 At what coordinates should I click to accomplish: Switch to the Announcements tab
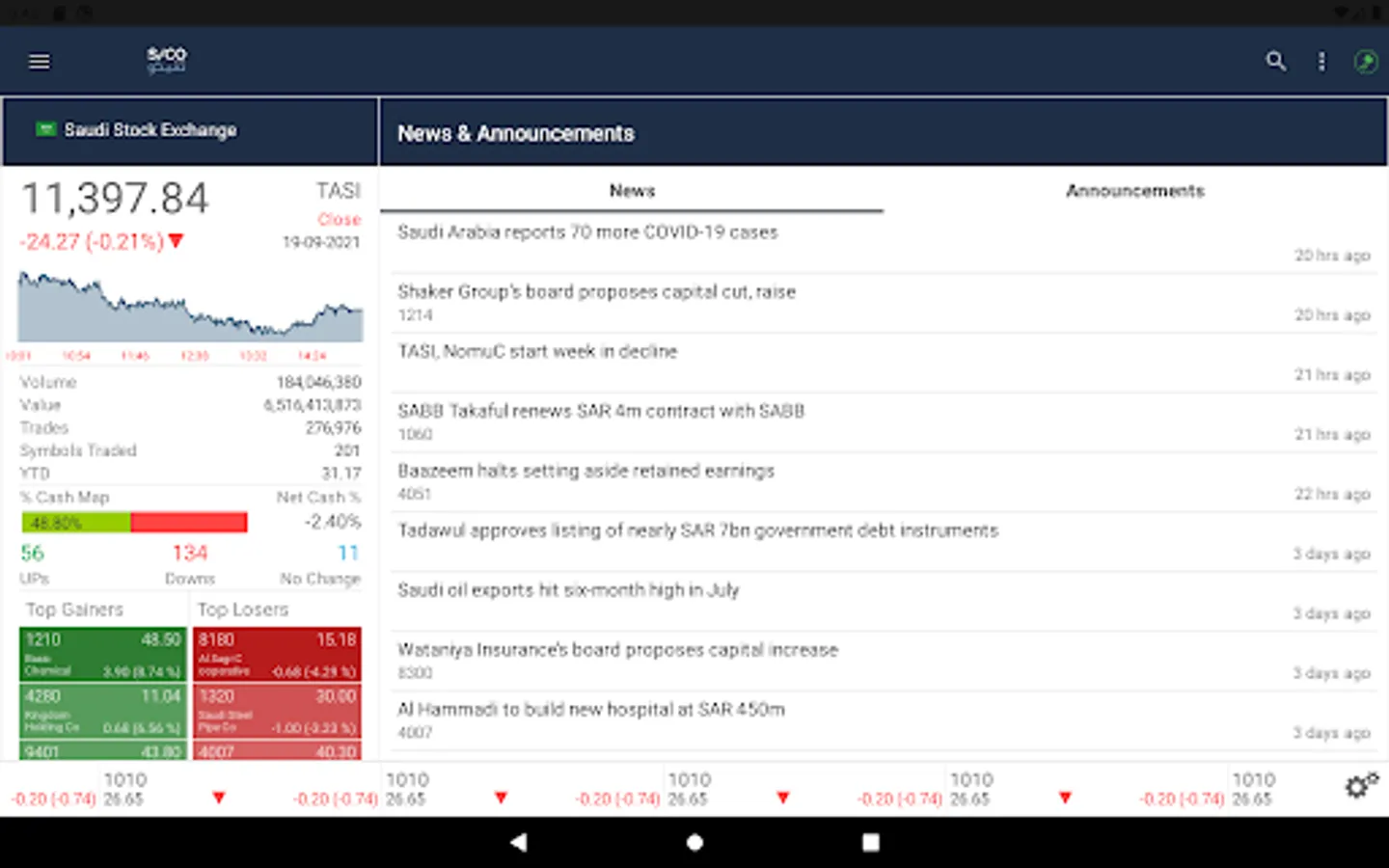point(1135,191)
